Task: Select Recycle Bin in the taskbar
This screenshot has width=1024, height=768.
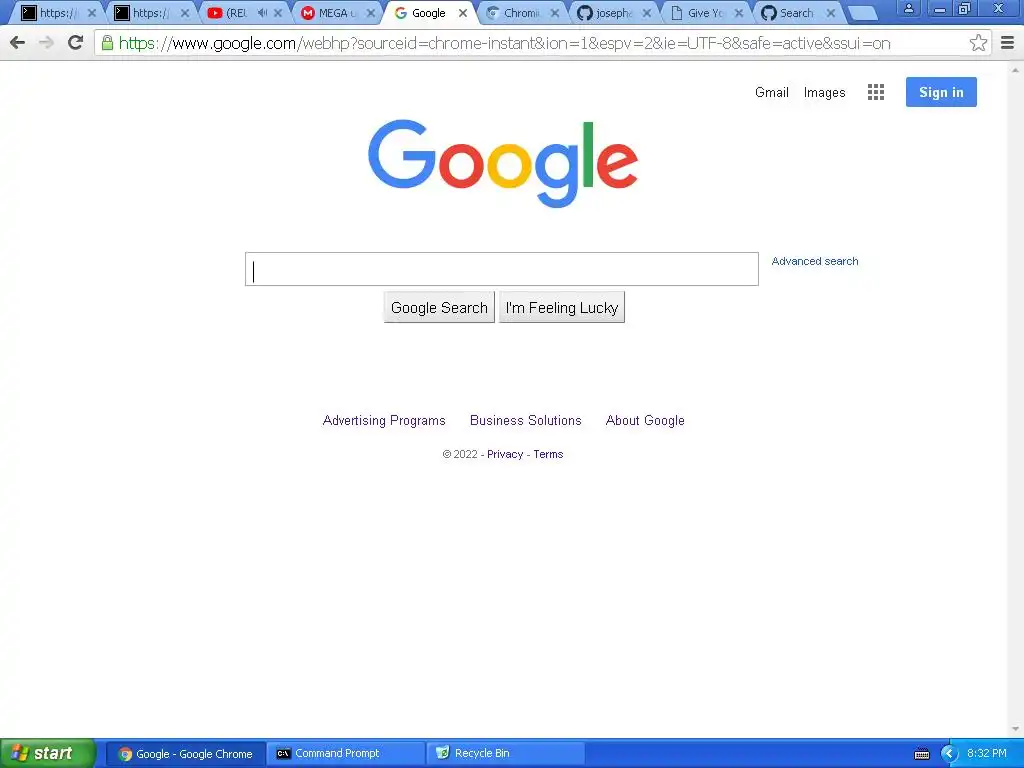Action: [x=505, y=754]
